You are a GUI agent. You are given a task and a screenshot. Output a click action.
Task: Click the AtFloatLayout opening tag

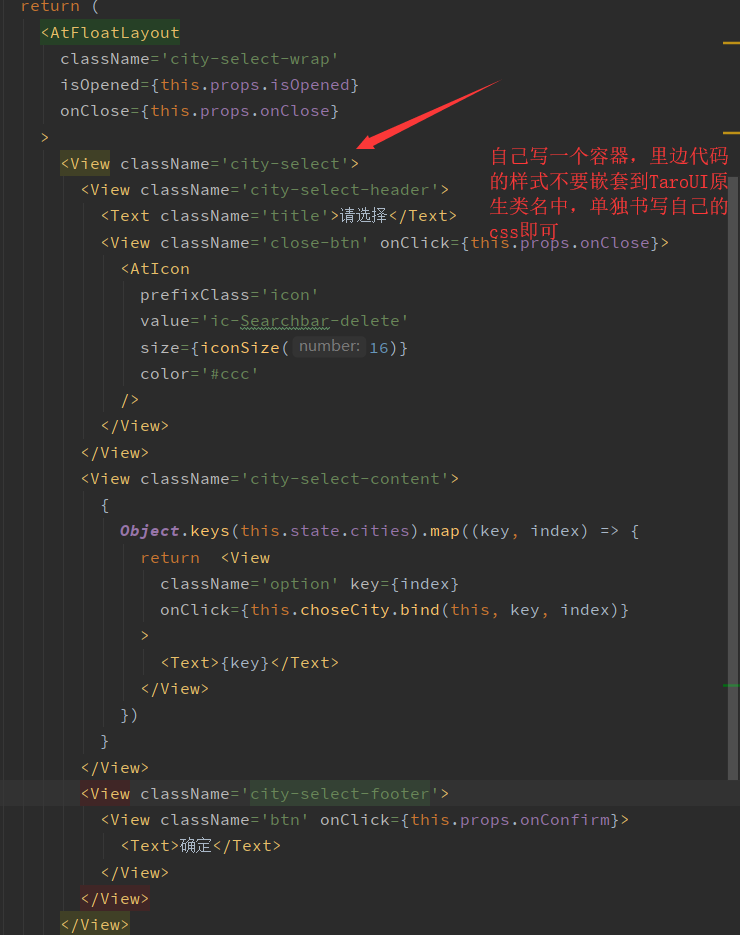pyautogui.click(x=110, y=33)
